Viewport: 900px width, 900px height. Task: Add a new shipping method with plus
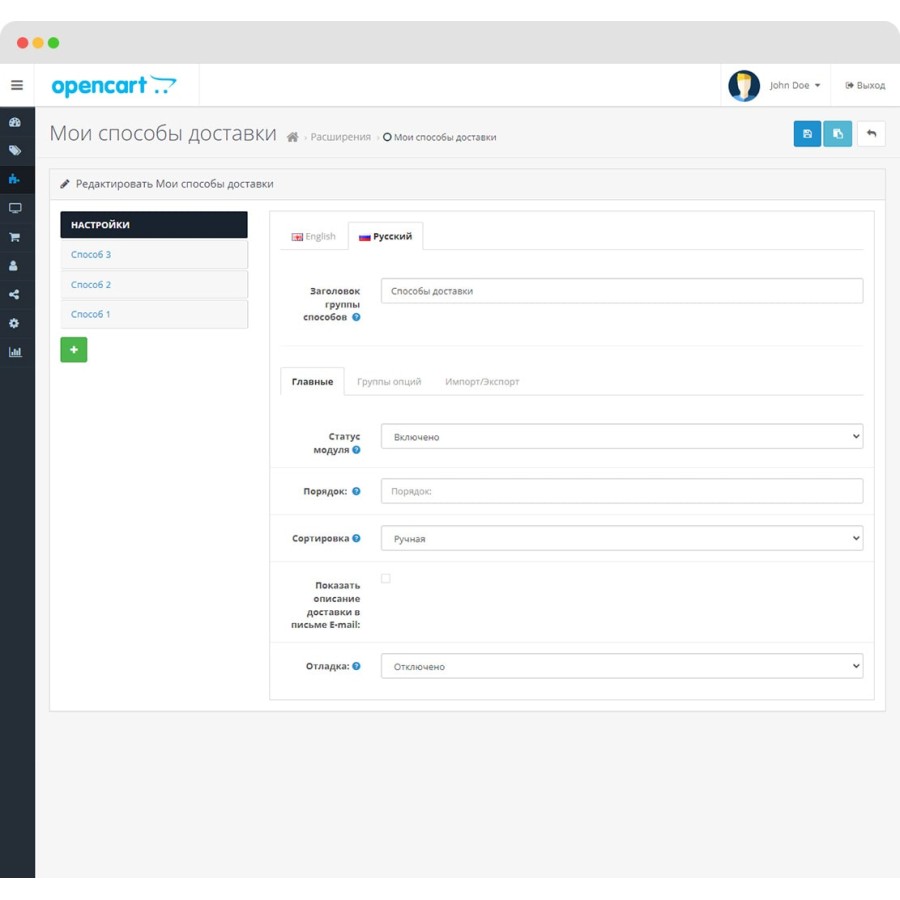tap(73, 350)
